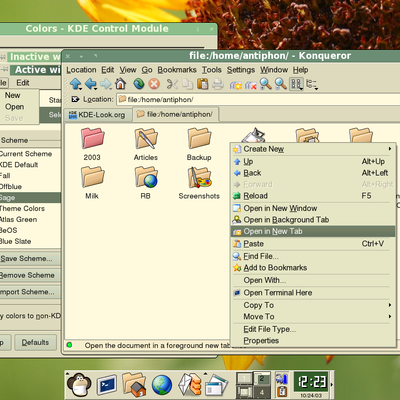Choose Find File... in context menu

[x=313, y=256]
